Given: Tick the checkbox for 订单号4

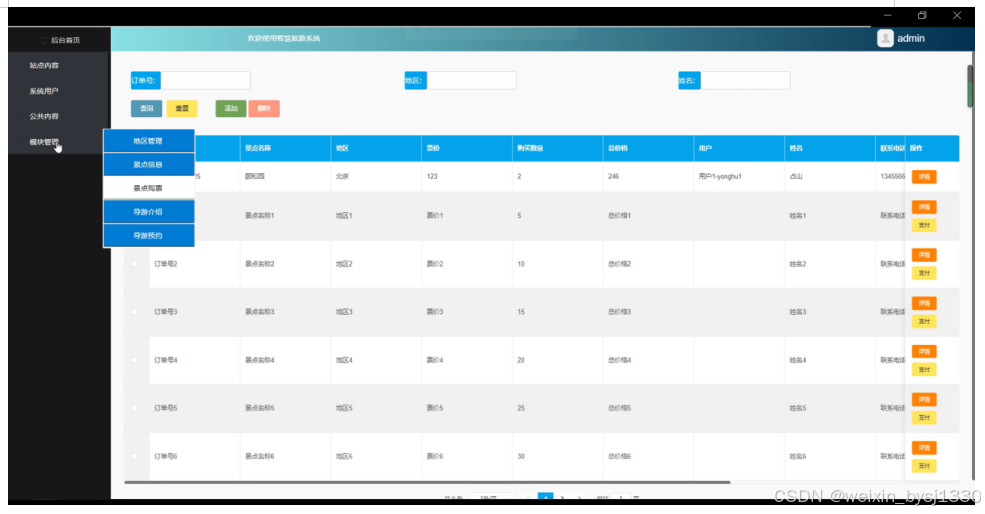Looking at the screenshot, I should [x=134, y=360].
